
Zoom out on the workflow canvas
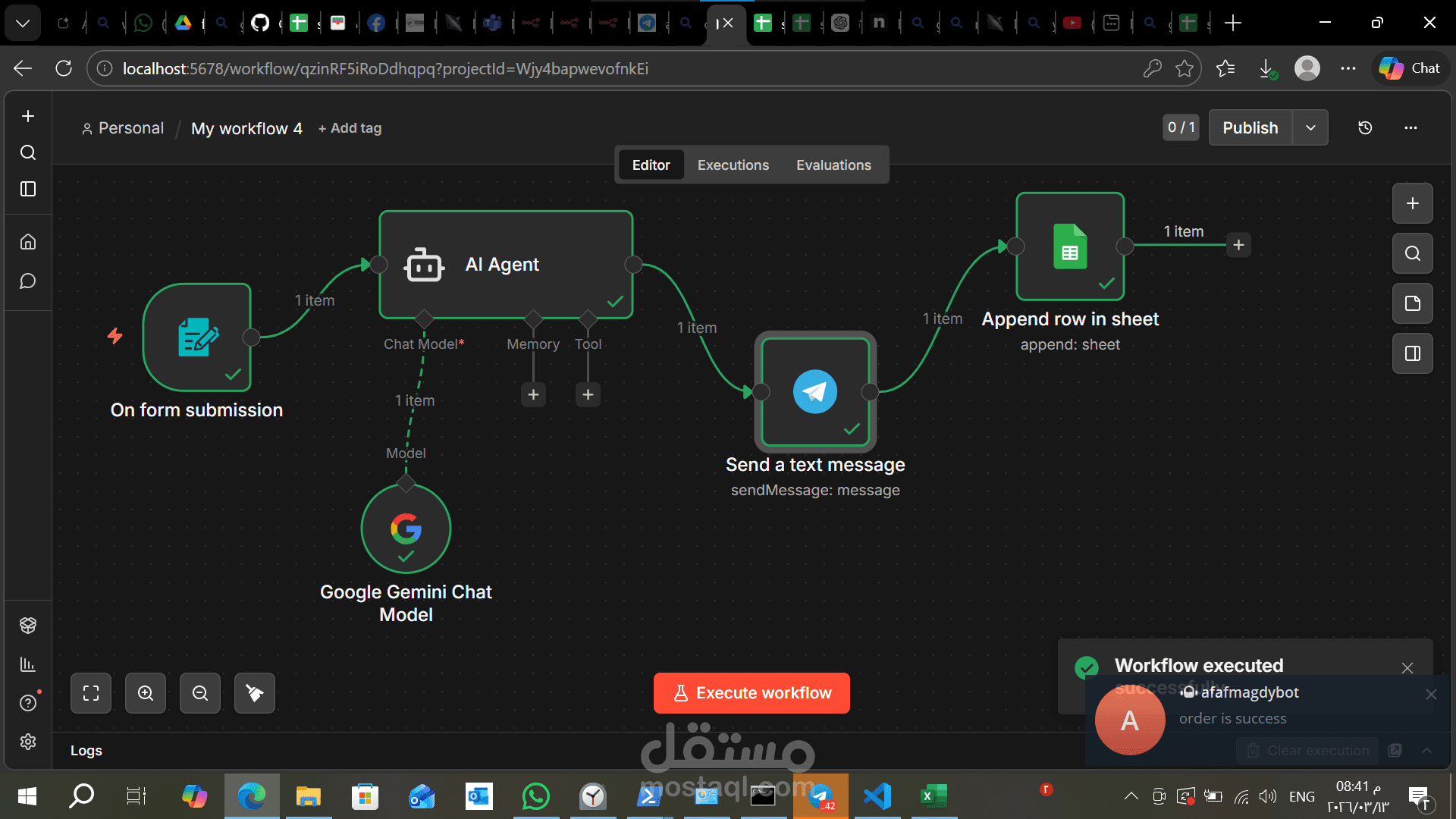point(200,693)
